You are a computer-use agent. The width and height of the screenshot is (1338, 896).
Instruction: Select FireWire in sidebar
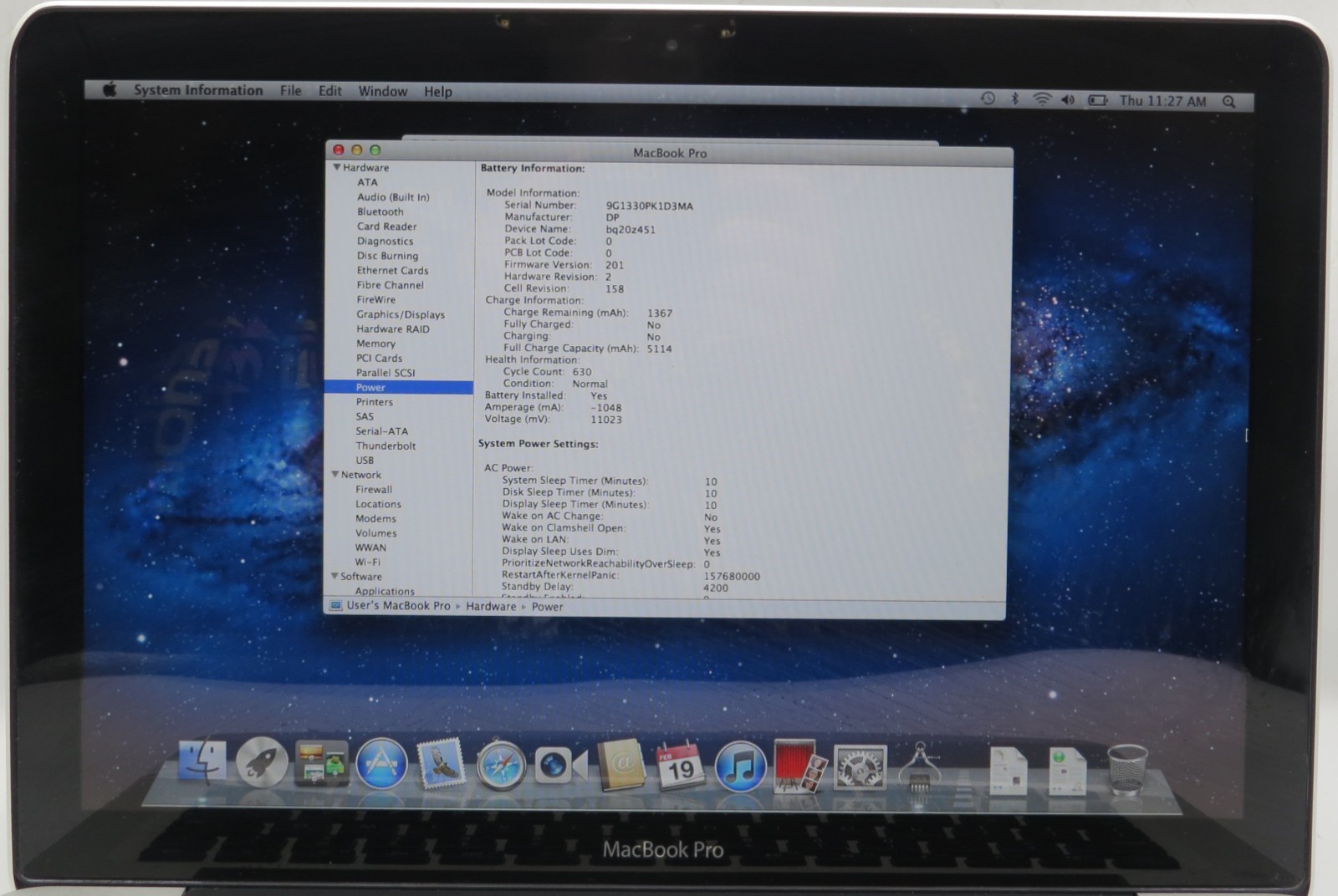coord(376,299)
